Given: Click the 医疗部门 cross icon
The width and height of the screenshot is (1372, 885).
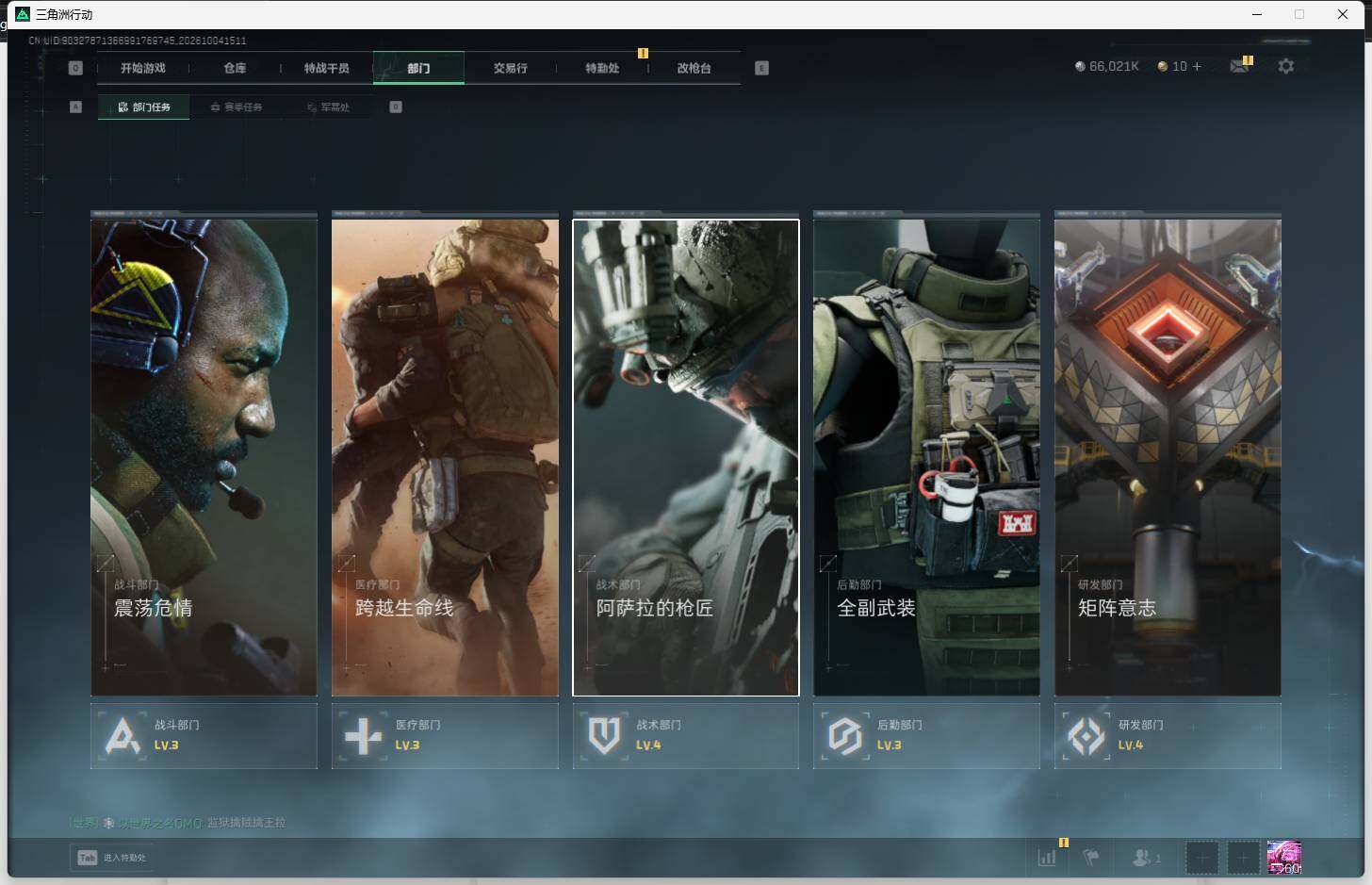Looking at the screenshot, I should (x=364, y=736).
